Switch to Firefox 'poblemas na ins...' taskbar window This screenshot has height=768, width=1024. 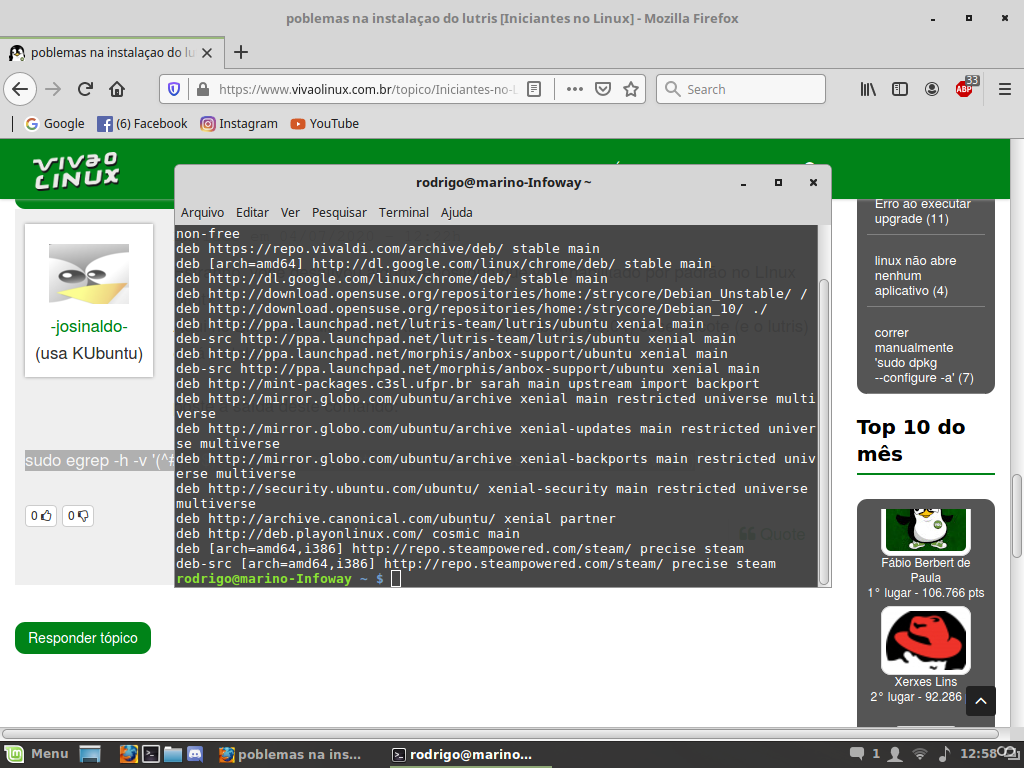click(290, 754)
